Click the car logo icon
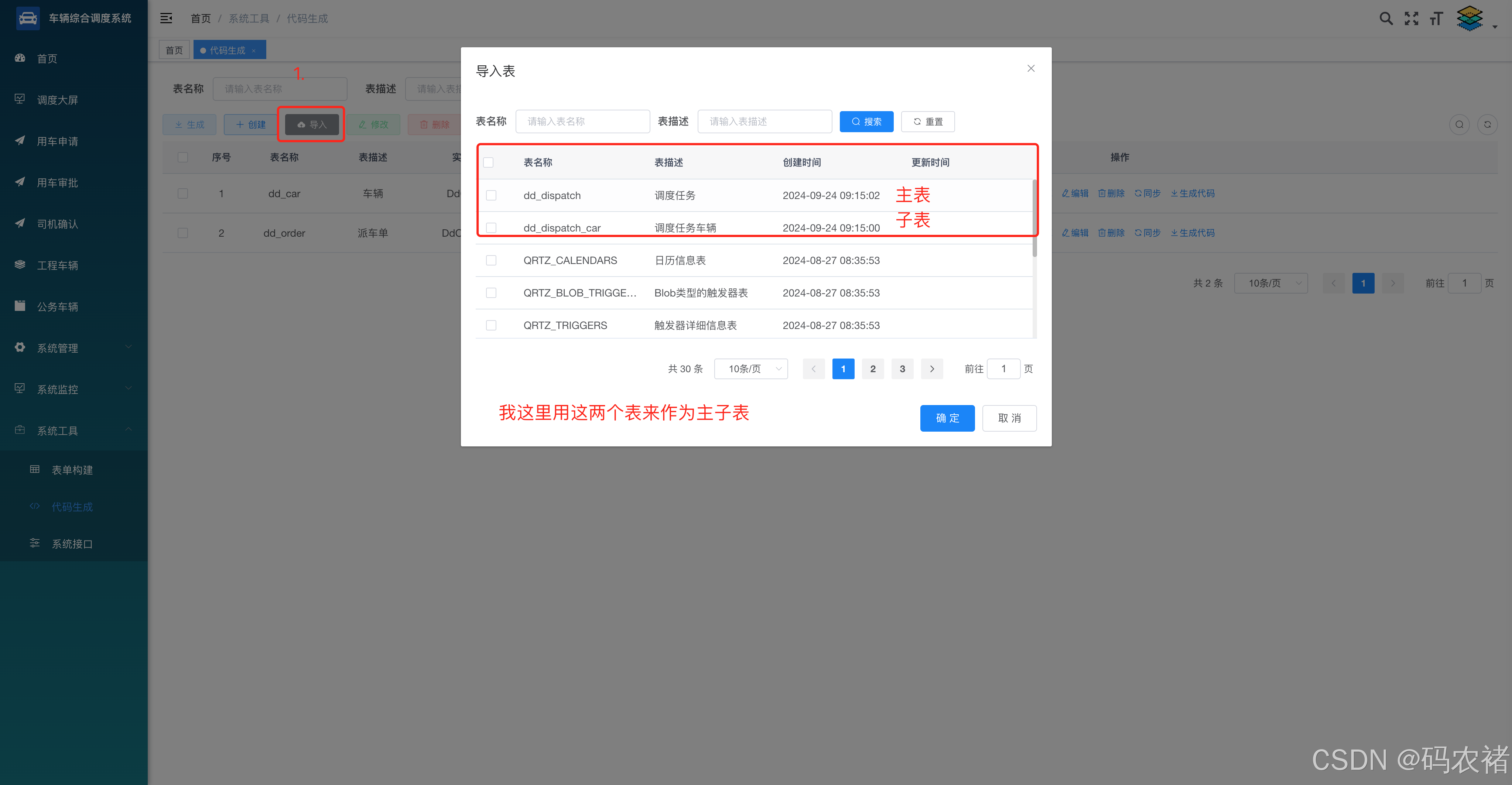1512x785 pixels. (28, 18)
